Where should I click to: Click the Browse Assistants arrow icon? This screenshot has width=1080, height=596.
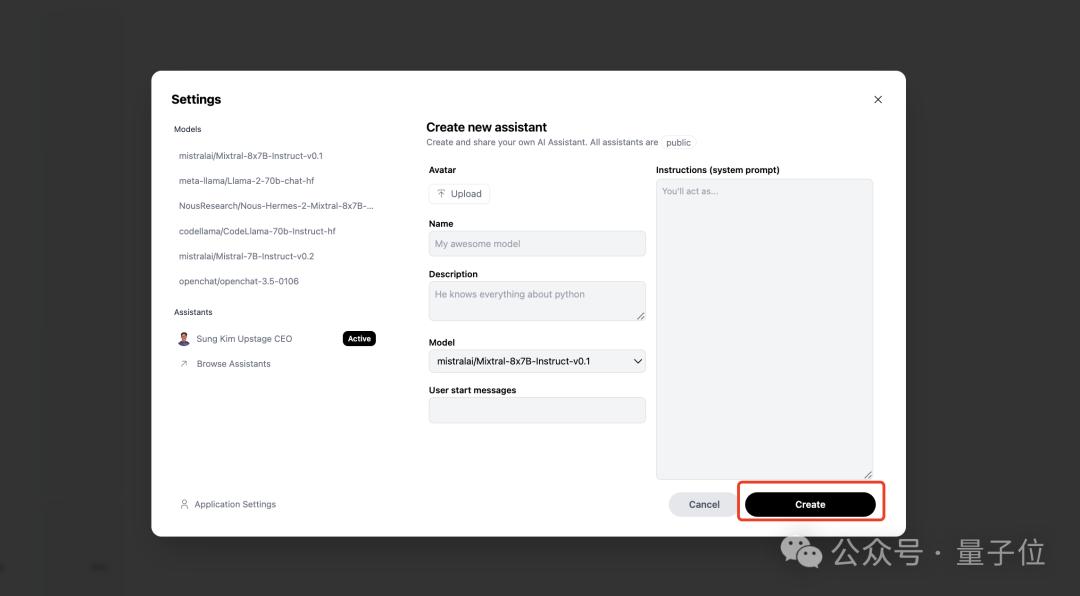click(184, 364)
